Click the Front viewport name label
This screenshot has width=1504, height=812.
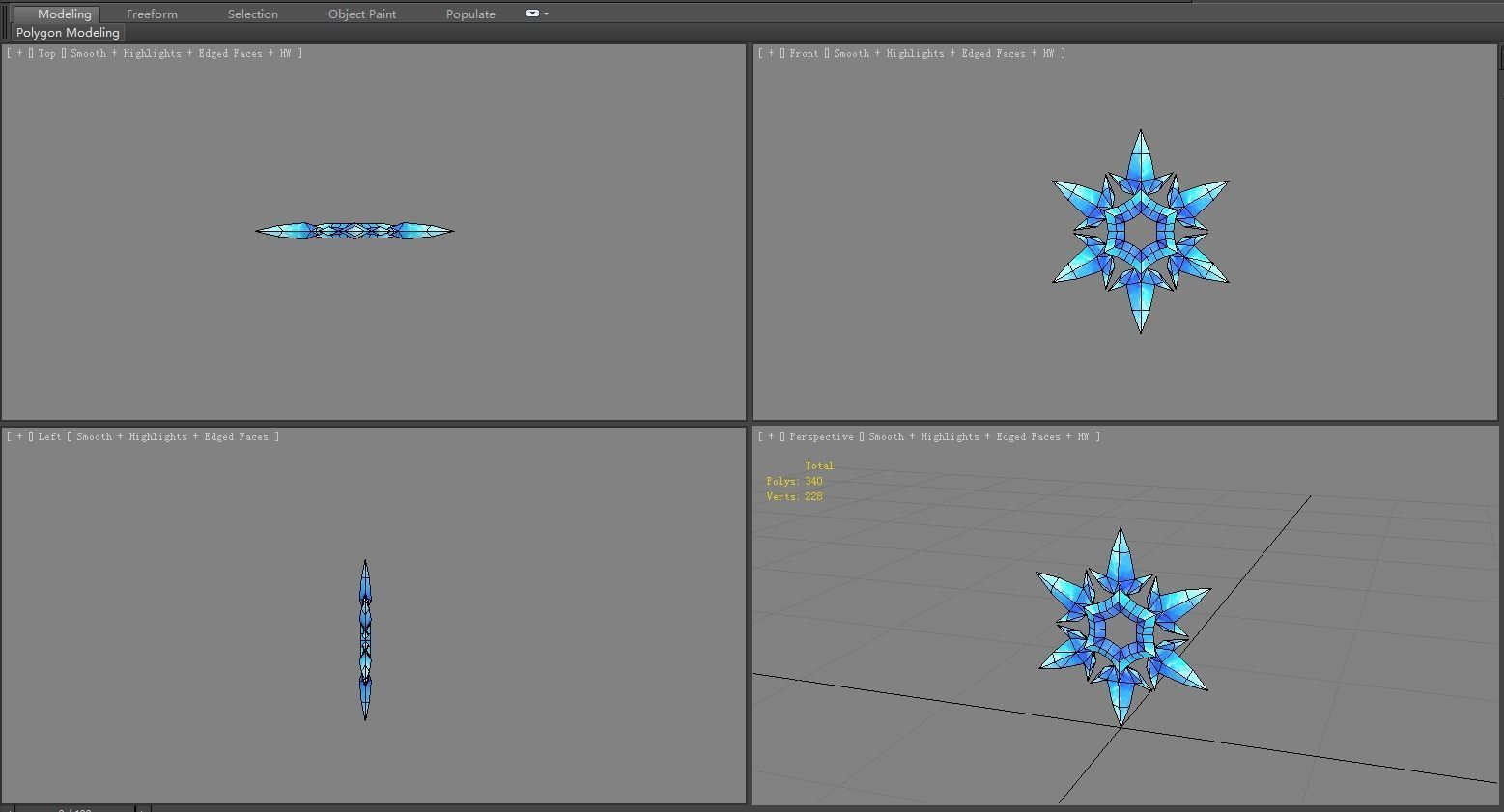tap(804, 53)
